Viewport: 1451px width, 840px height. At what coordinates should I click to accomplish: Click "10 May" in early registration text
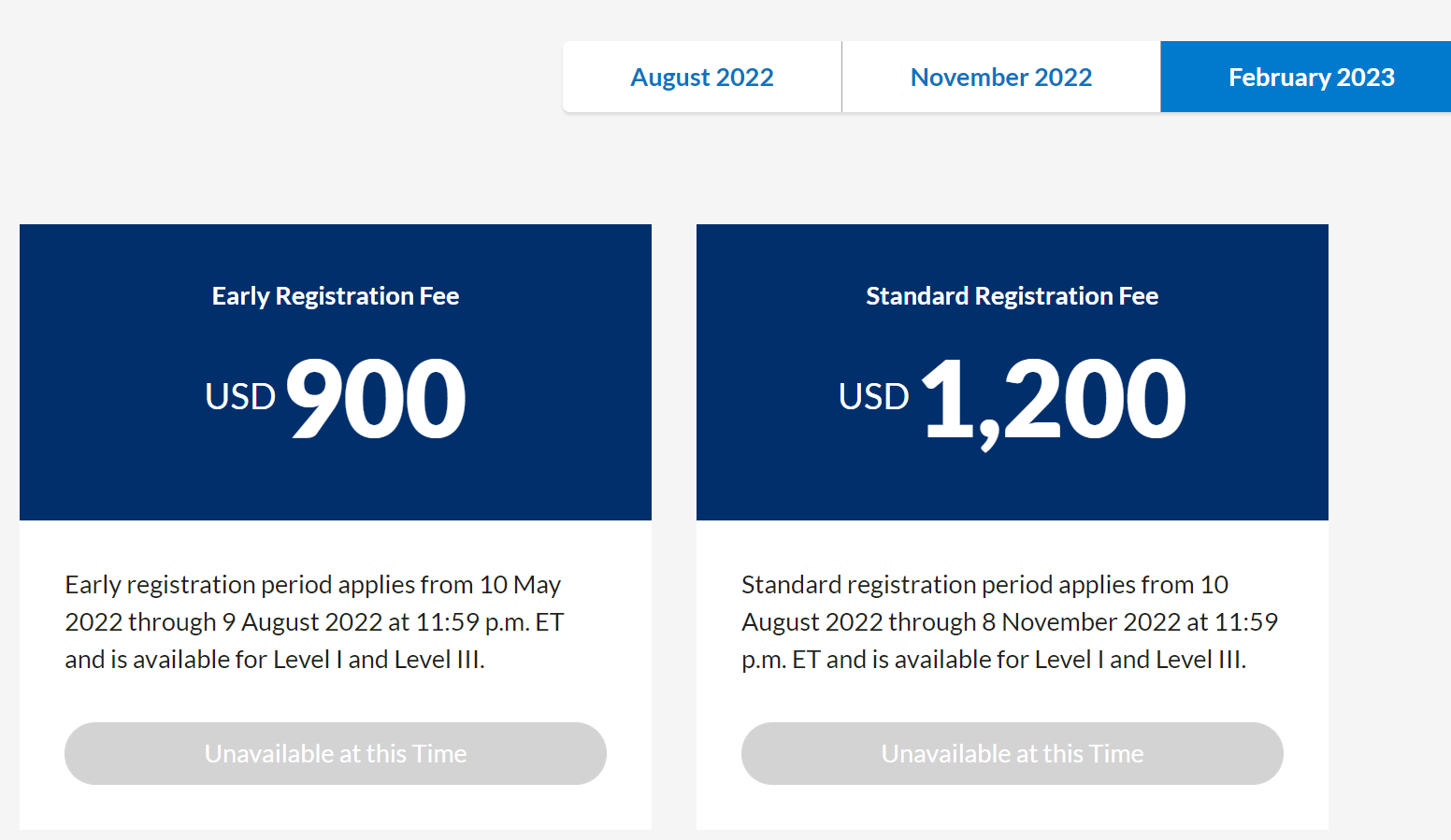click(x=520, y=585)
